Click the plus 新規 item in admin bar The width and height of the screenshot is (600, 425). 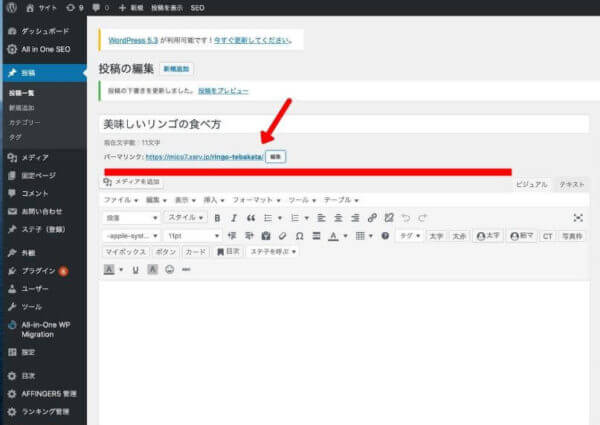(x=131, y=8)
